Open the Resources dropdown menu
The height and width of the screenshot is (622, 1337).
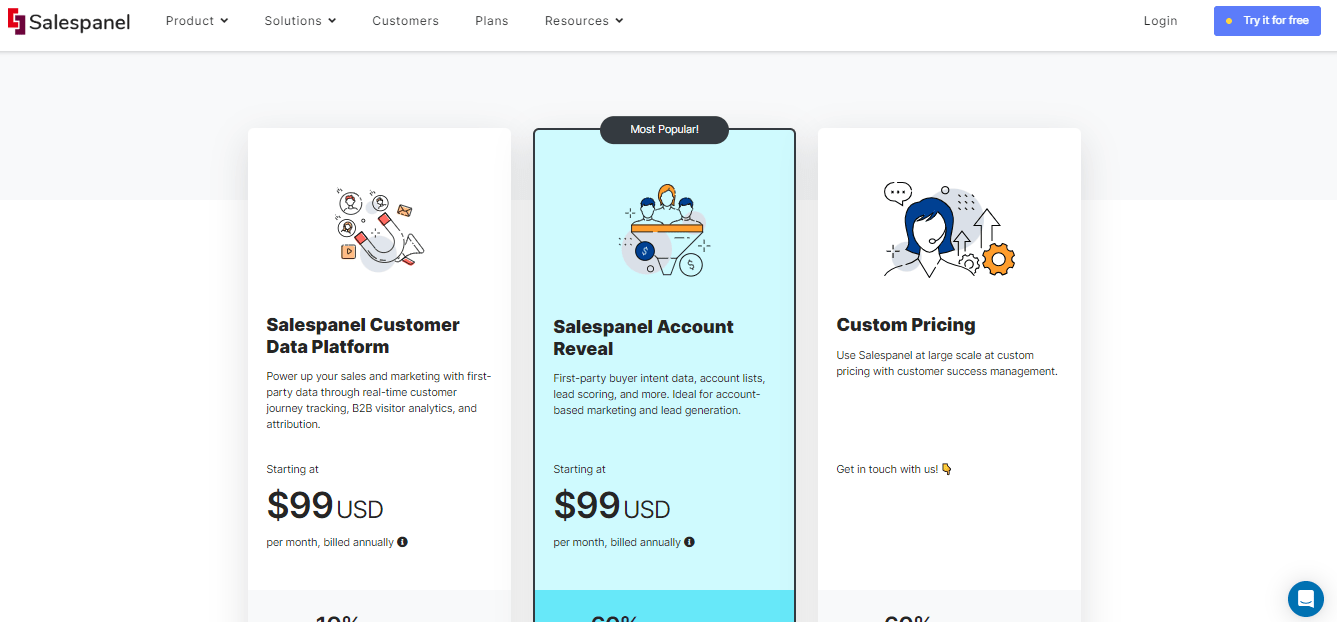[583, 20]
